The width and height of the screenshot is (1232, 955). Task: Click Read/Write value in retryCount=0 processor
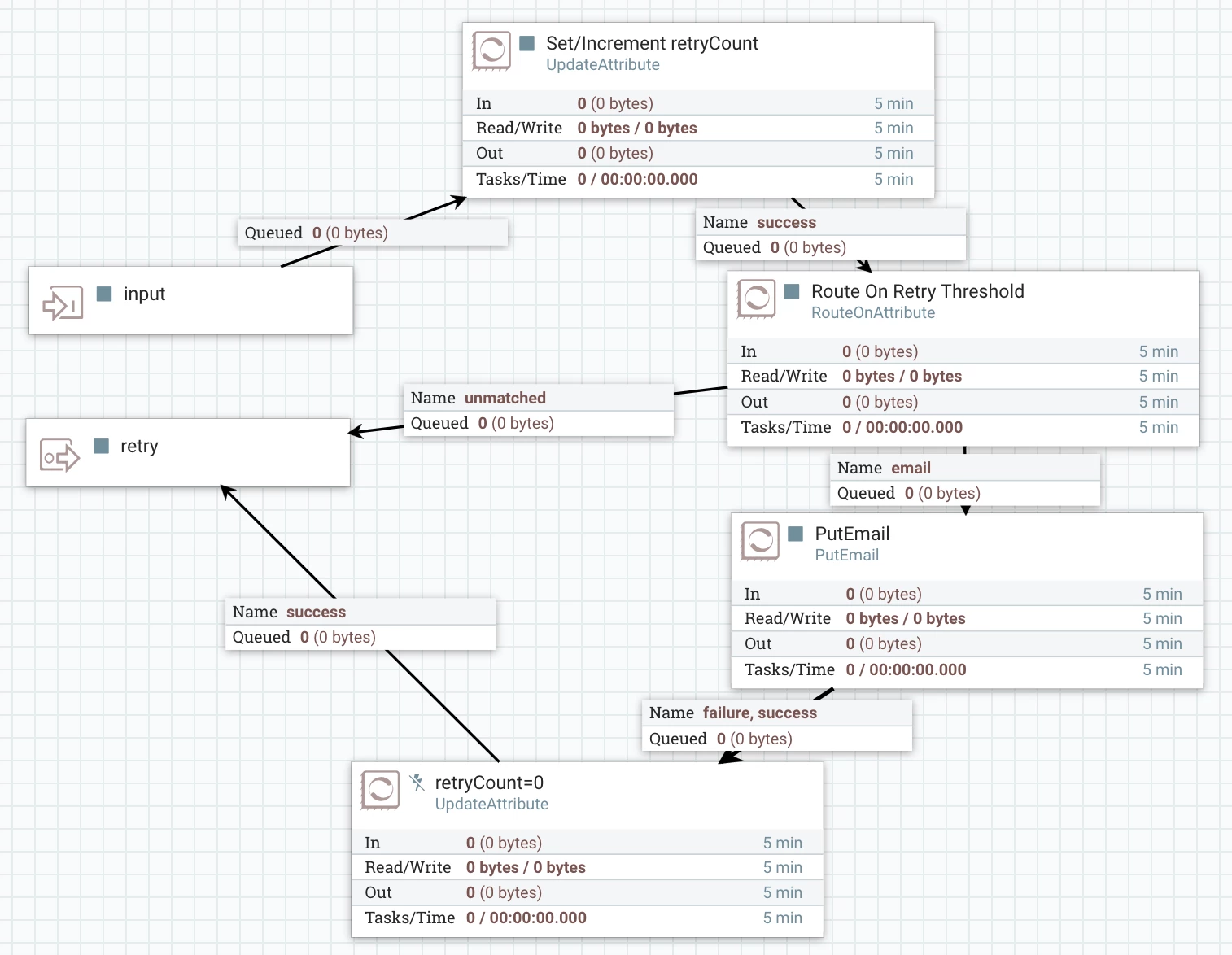526,867
